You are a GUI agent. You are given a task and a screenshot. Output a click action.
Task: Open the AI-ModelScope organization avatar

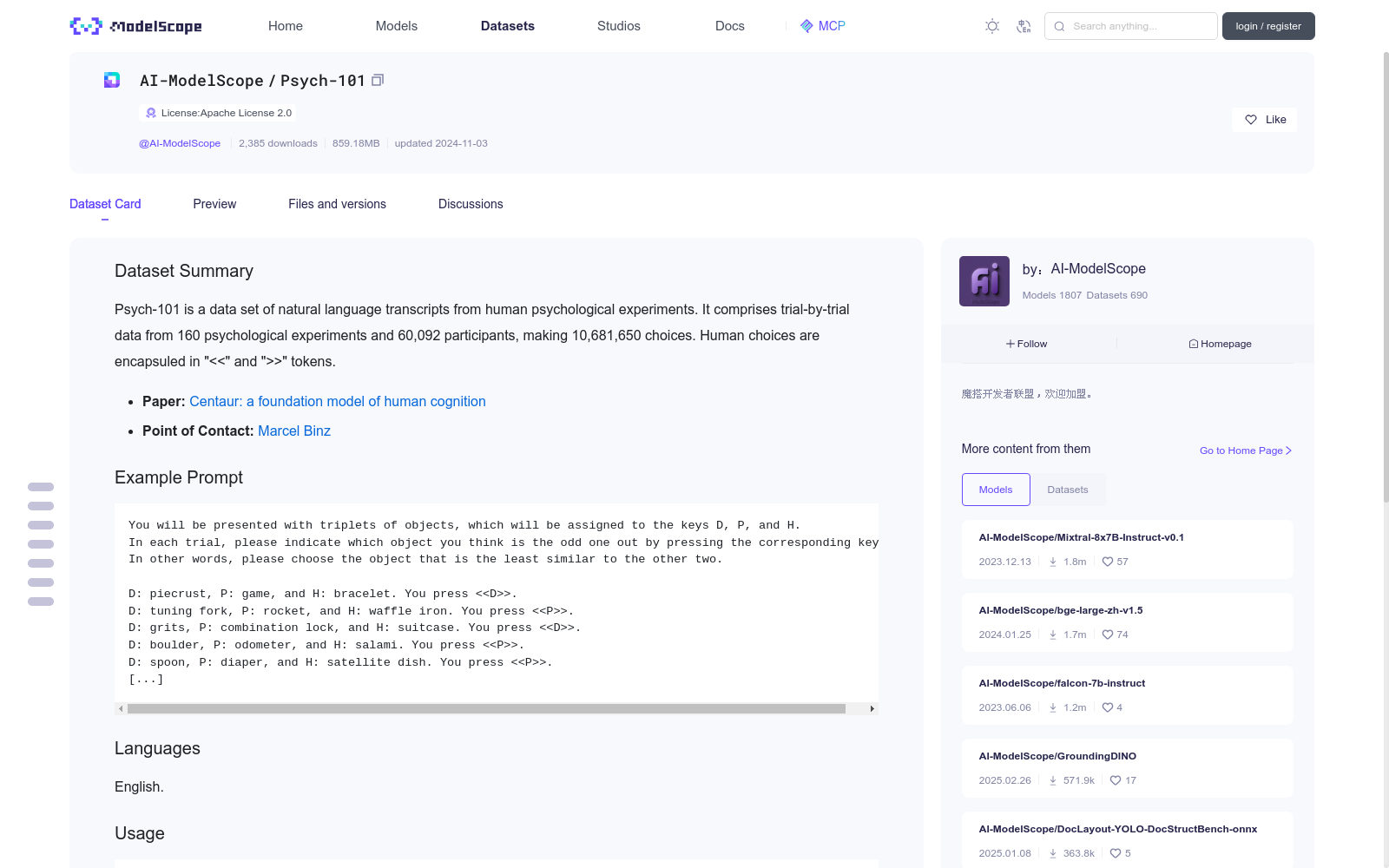984,281
